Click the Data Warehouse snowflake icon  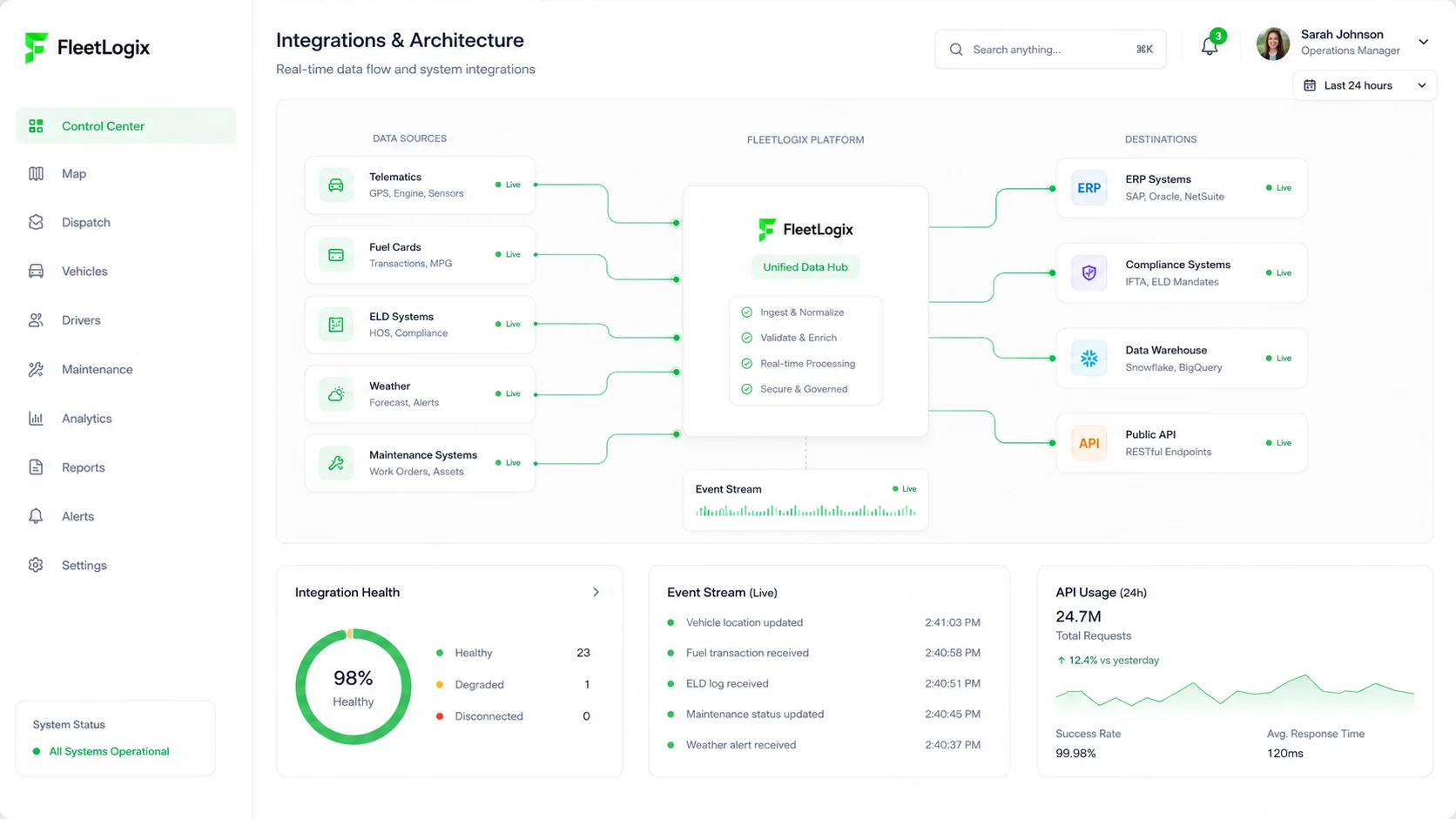coord(1089,358)
